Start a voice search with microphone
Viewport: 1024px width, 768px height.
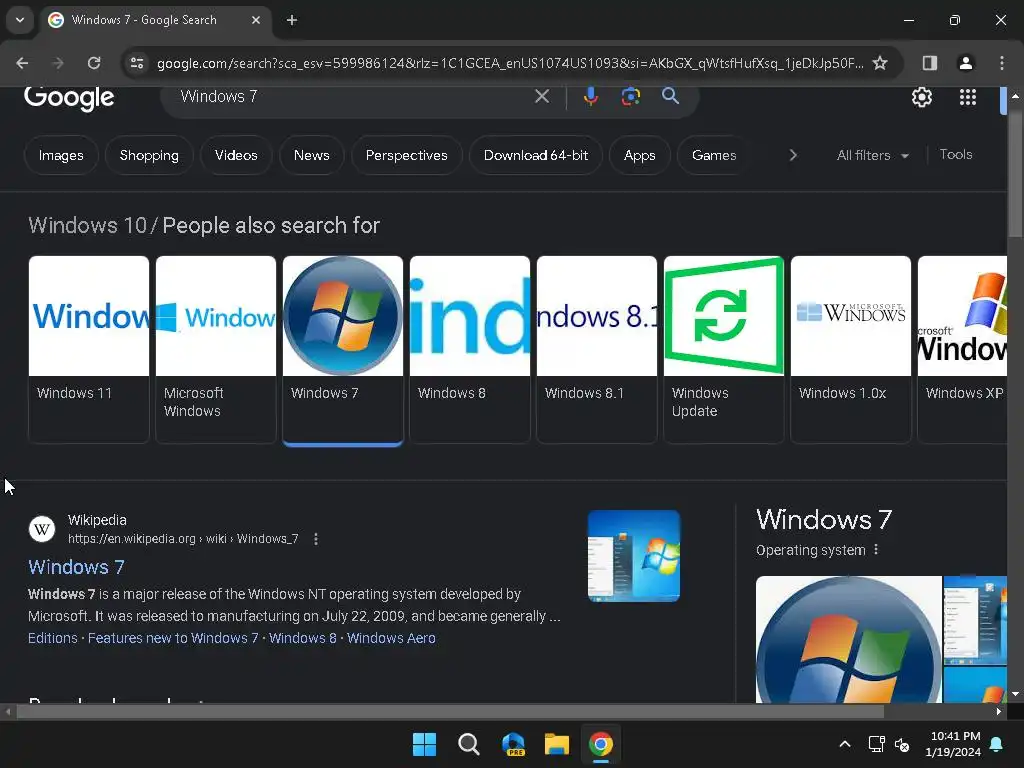tap(590, 97)
